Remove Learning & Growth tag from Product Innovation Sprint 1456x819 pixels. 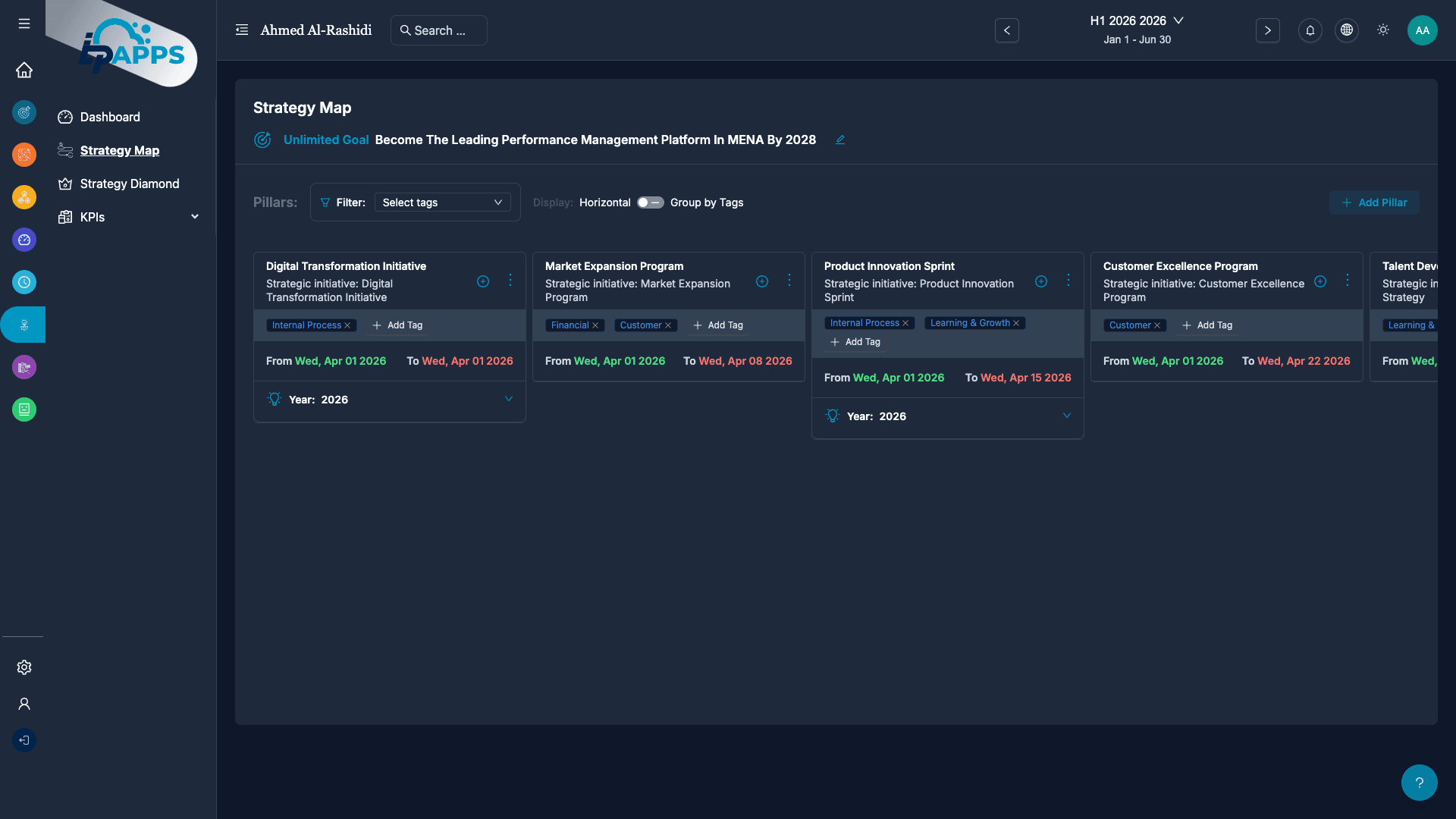tap(1016, 323)
